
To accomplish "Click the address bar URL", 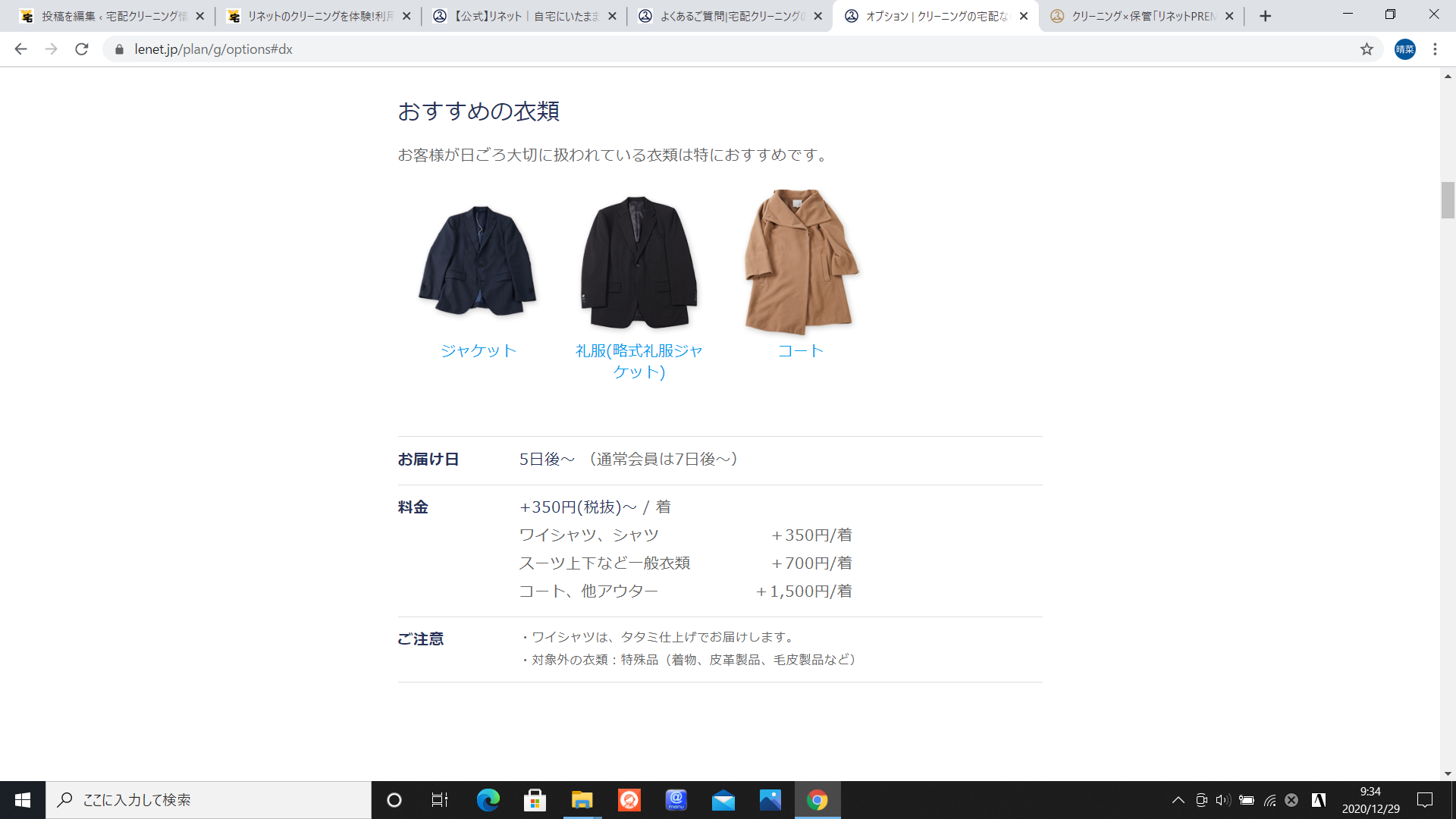I will (213, 49).
